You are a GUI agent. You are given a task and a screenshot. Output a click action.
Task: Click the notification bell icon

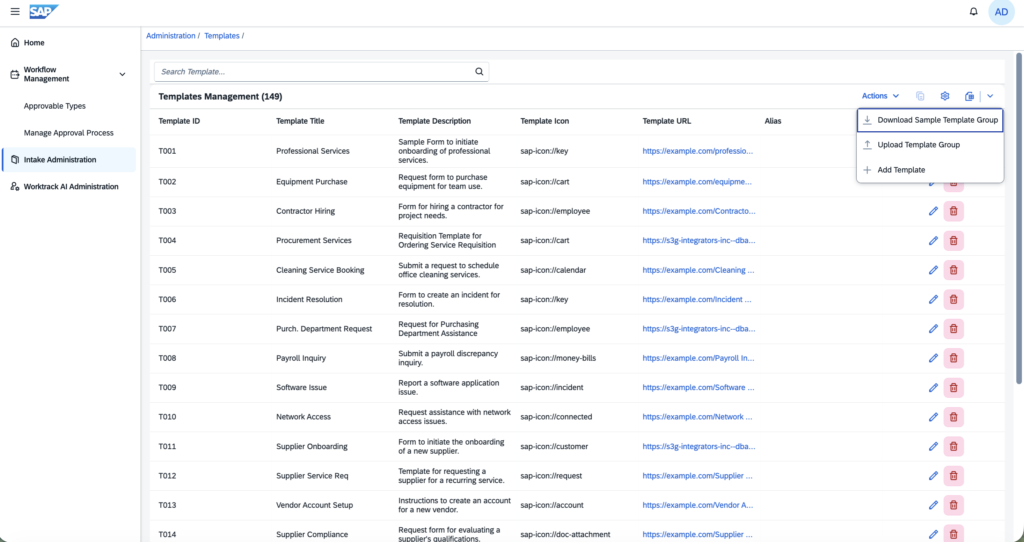(973, 12)
